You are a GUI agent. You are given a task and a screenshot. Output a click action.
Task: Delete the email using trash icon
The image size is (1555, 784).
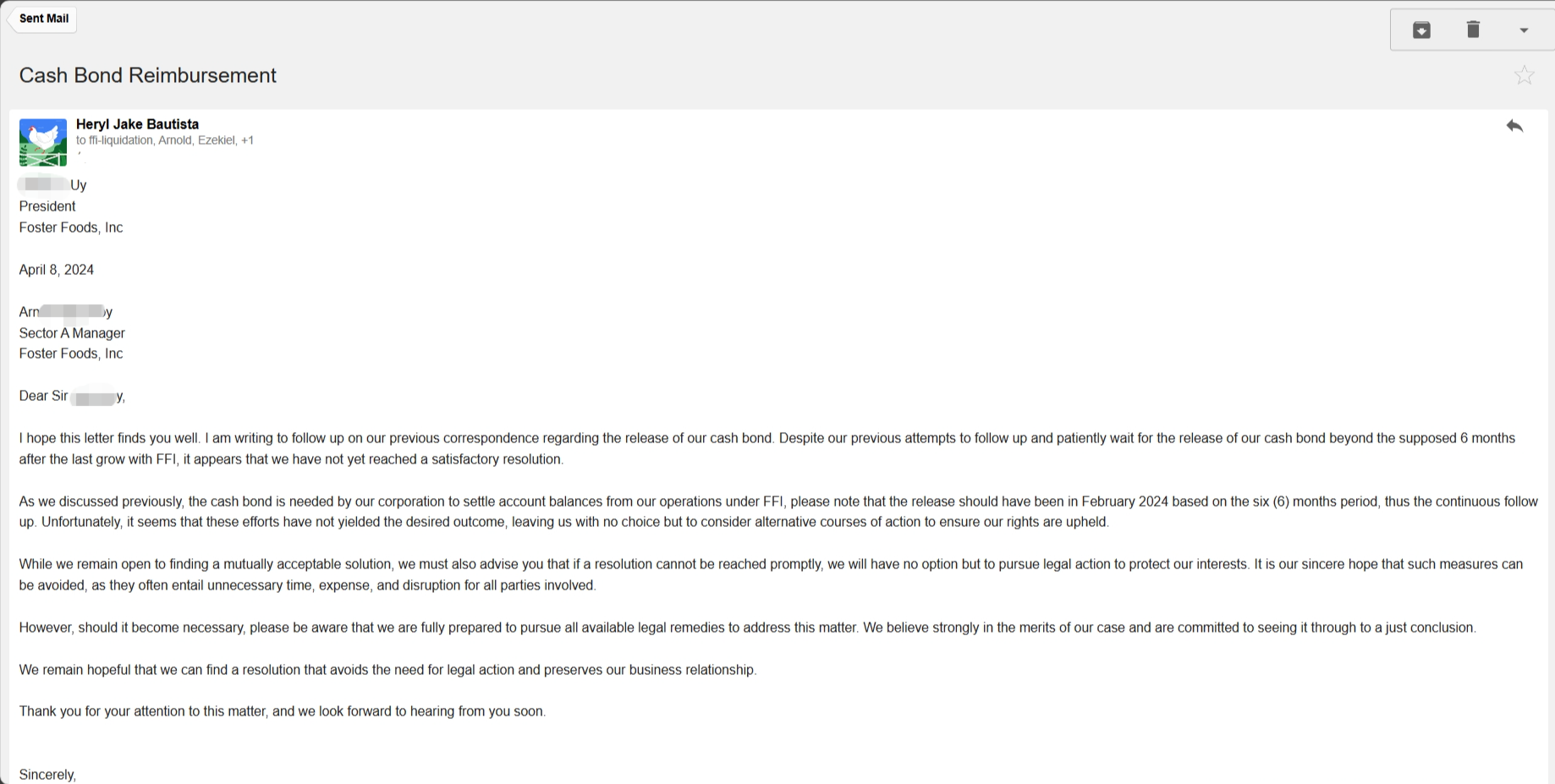click(1473, 30)
